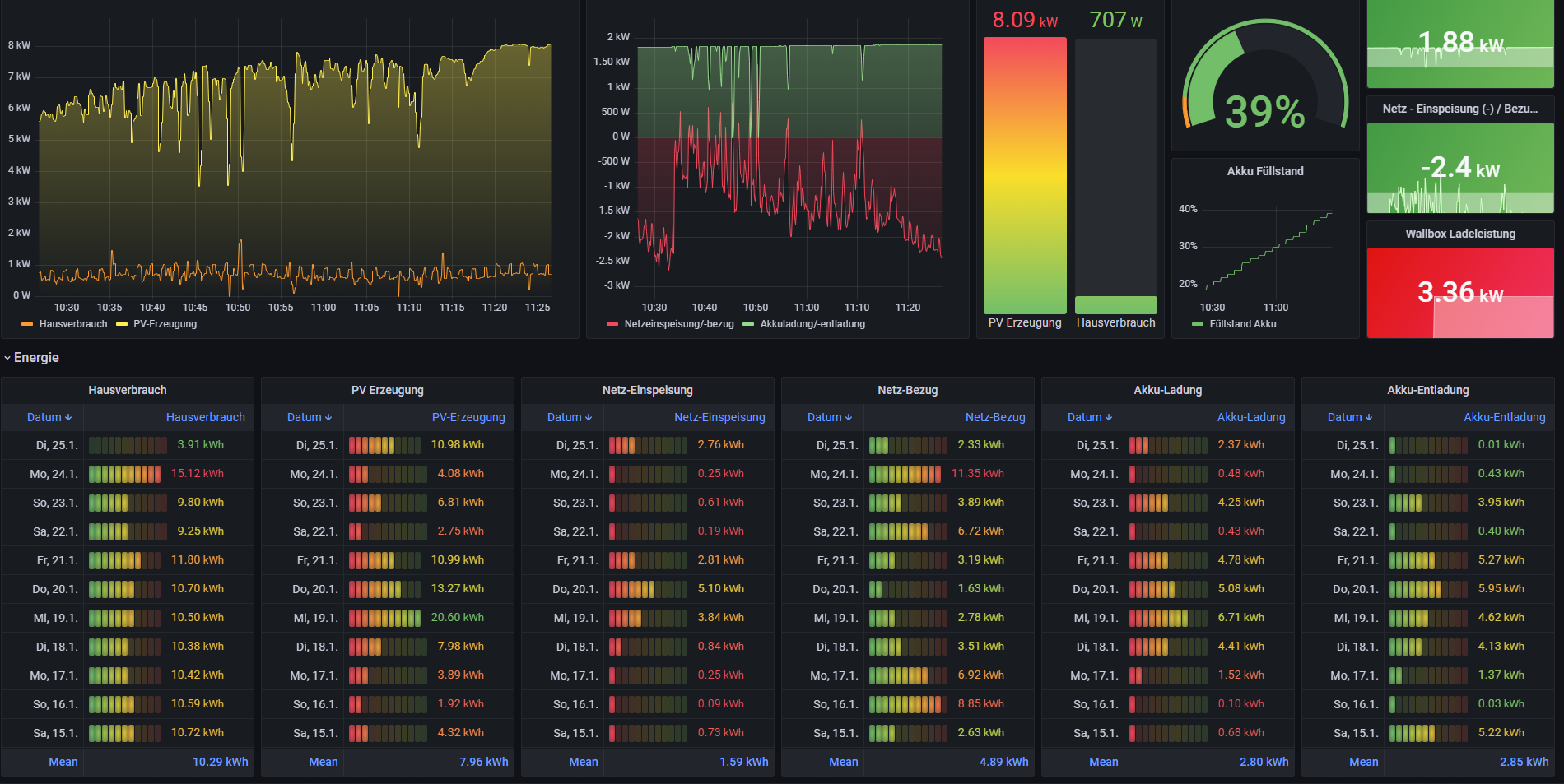Click the Mean 4.89 kWh footer value

[1004, 762]
